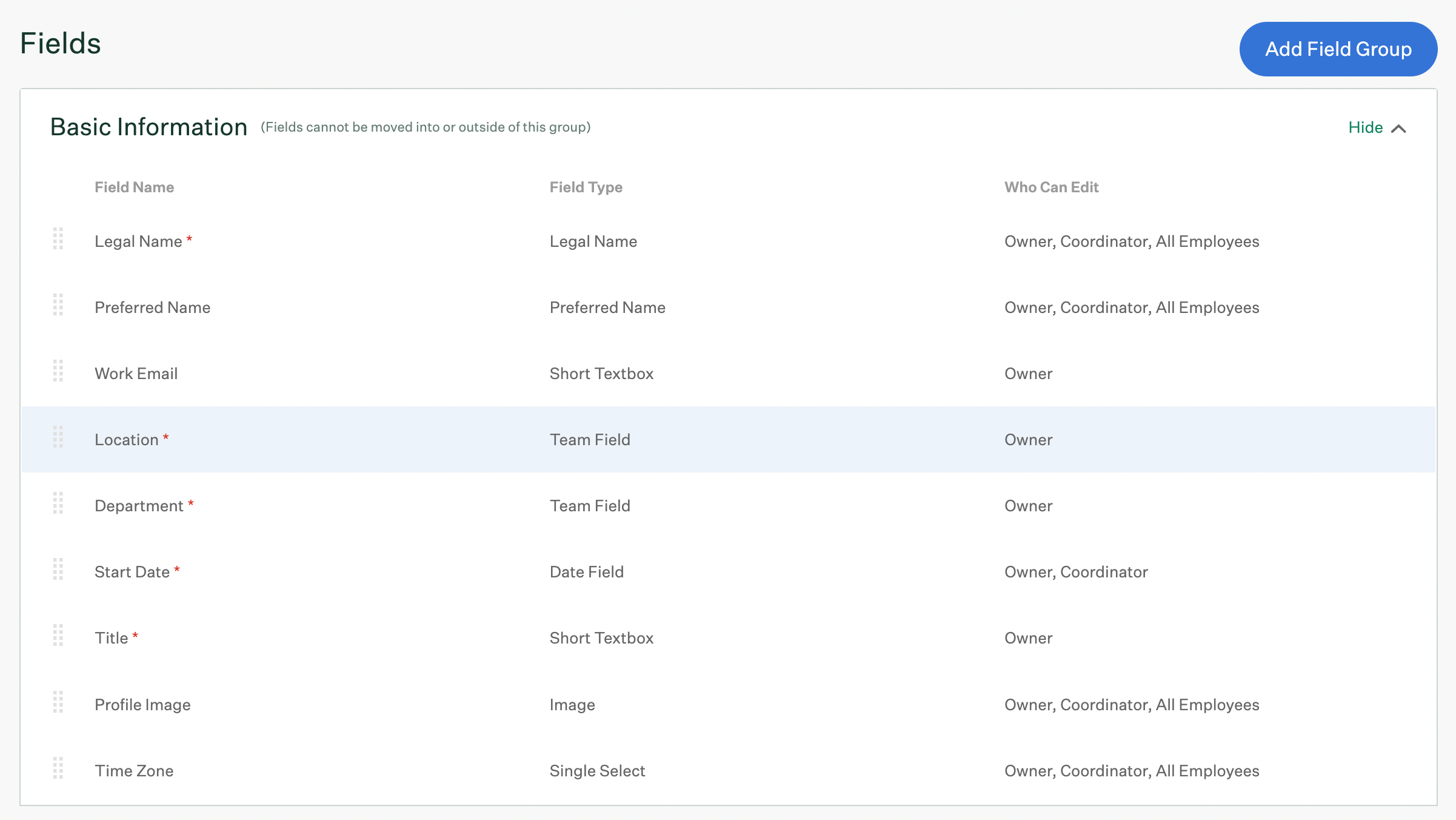
Task: Click the Field Name column header
Action: tap(134, 187)
